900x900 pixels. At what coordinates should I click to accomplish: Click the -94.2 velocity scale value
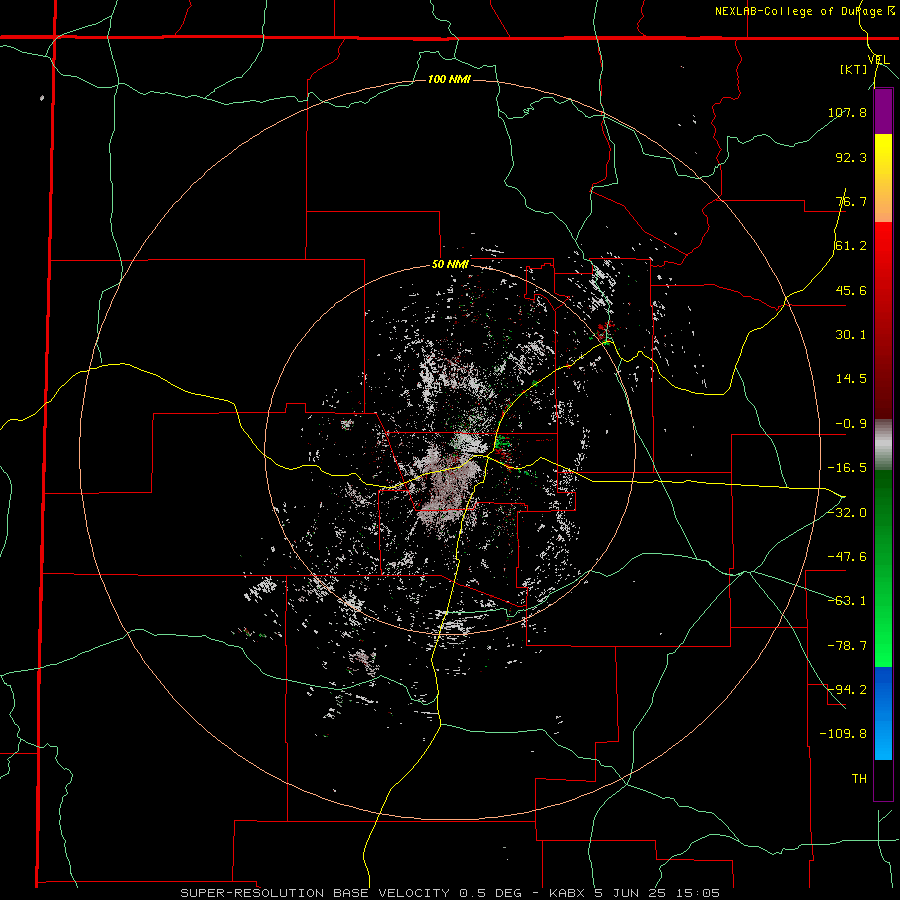(847, 690)
